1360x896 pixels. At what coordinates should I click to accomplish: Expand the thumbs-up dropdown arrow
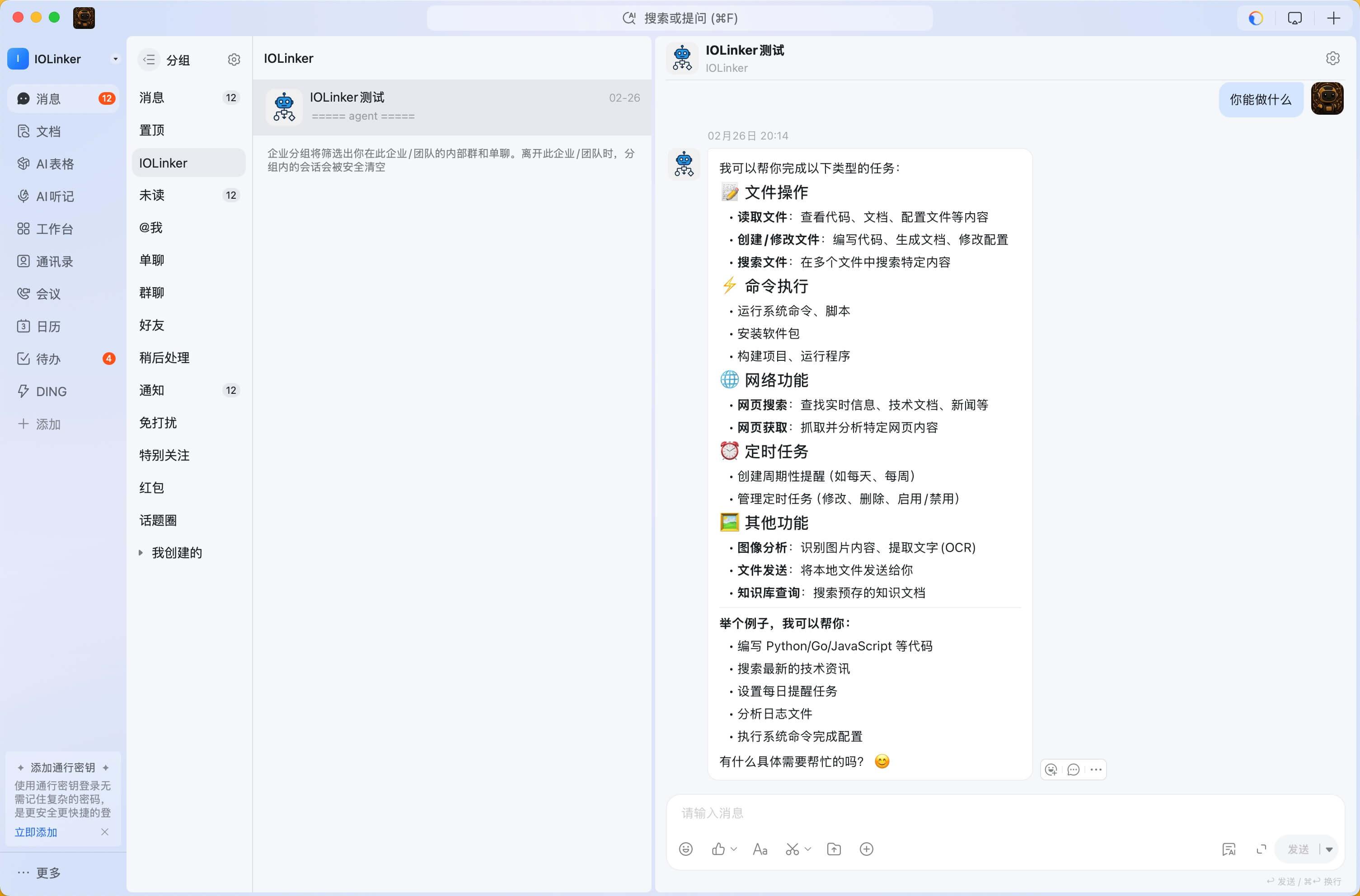click(733, 849)
